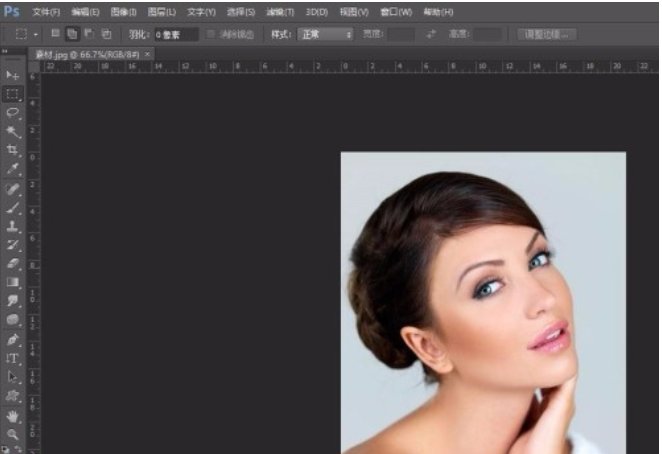Select the Eraser tool

(13, 264)
